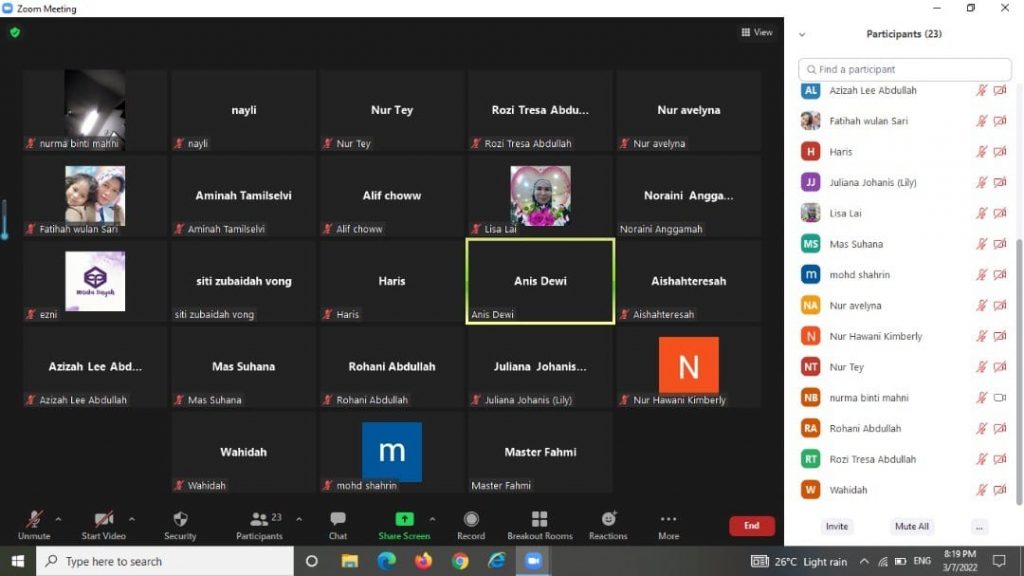Open the ellipsis menu beside Mute All
1024x576 pixels.
[x=979, y=526]
